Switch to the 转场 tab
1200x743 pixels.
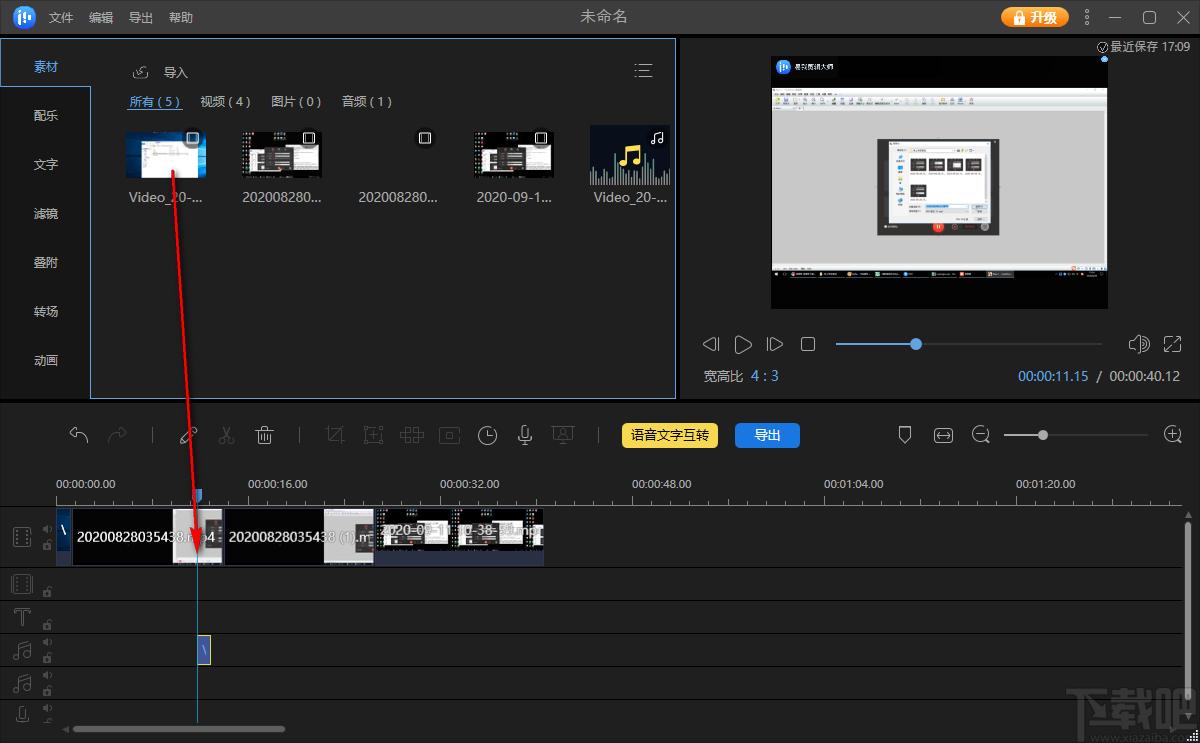(x=46, y=311)
